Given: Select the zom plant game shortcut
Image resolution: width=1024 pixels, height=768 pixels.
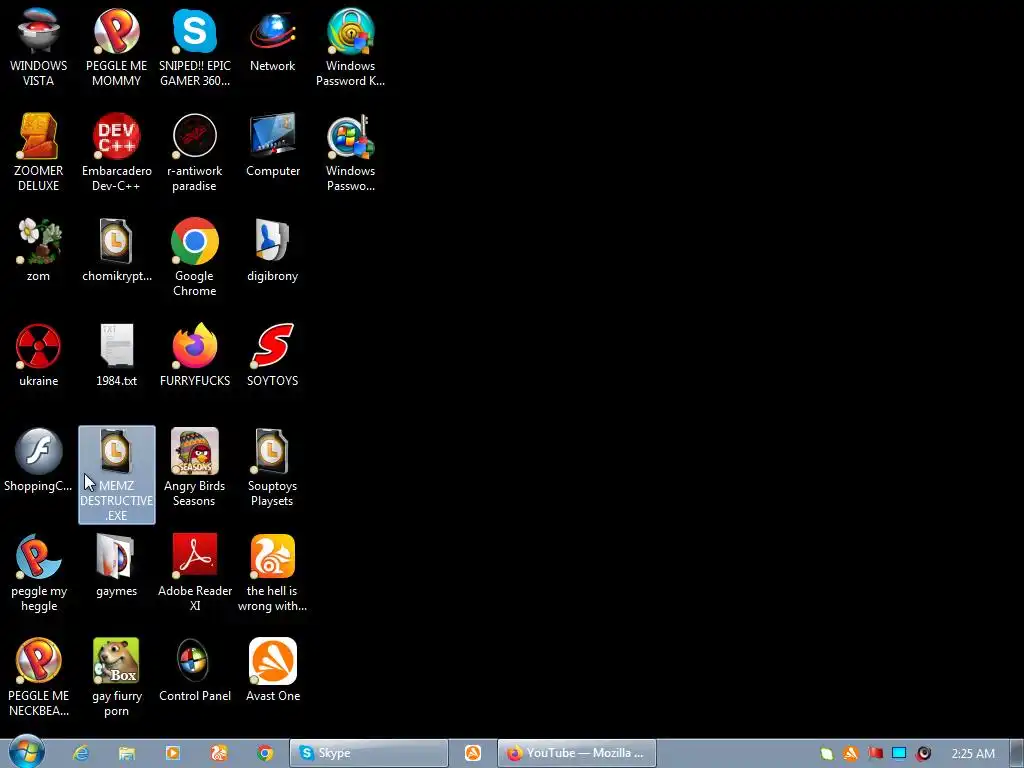Looking at the screenshot, I should 39,250.
